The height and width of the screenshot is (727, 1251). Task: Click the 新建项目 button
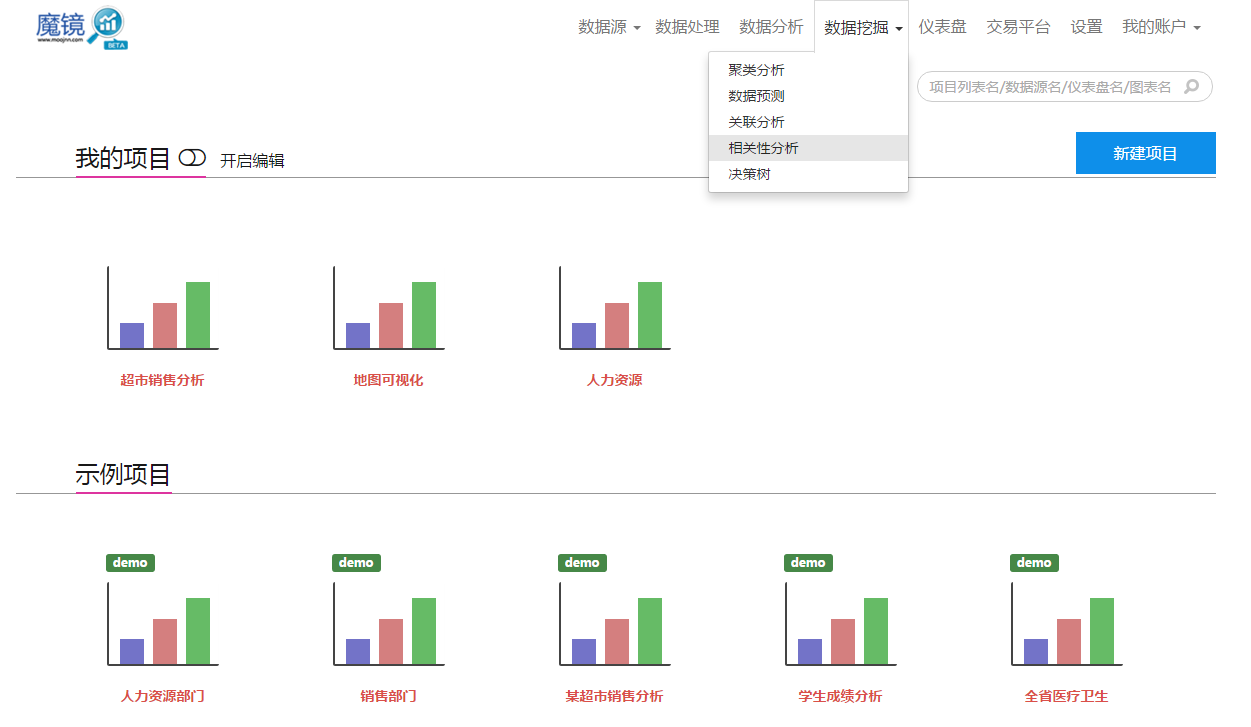1145,152
